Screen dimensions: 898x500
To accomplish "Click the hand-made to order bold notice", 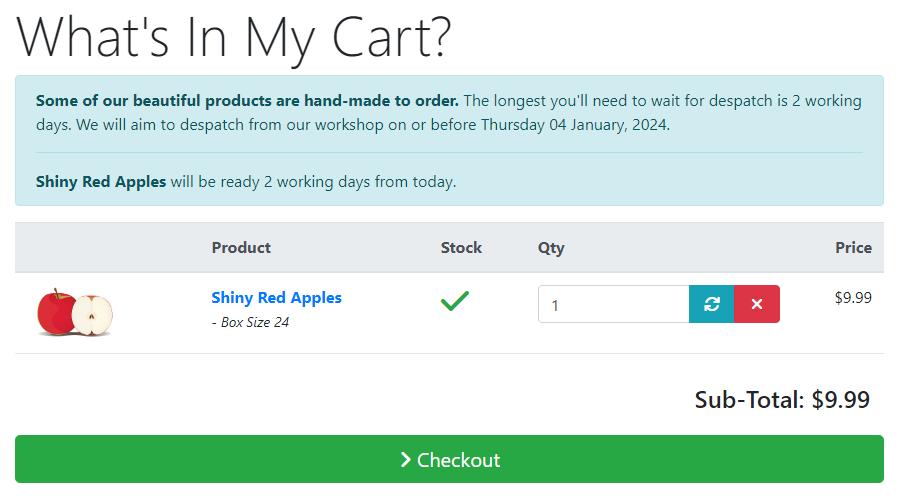I will 247,101.
